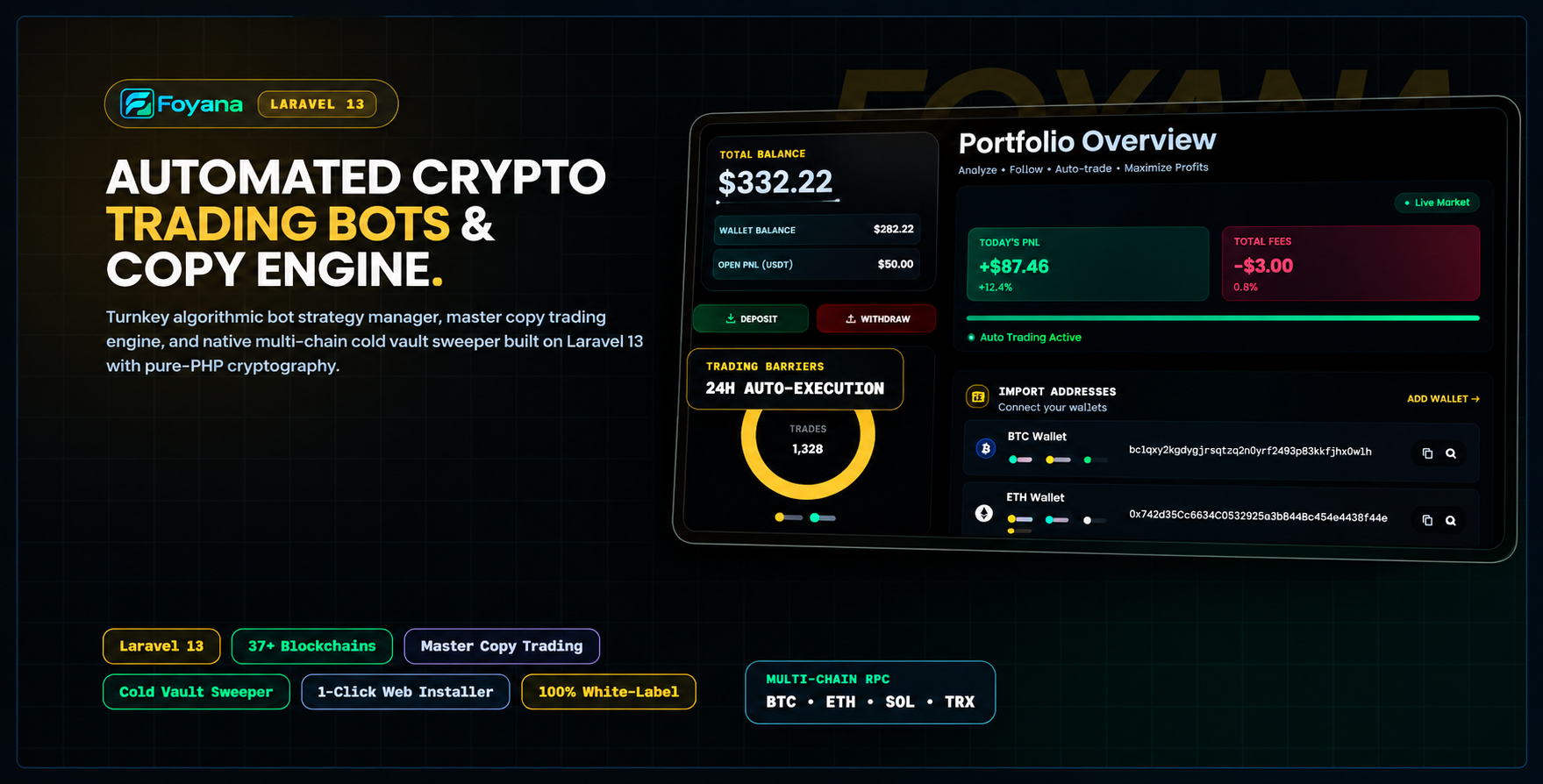
Task: Copy the BTC Wallet address
Action: point(1427,453)
